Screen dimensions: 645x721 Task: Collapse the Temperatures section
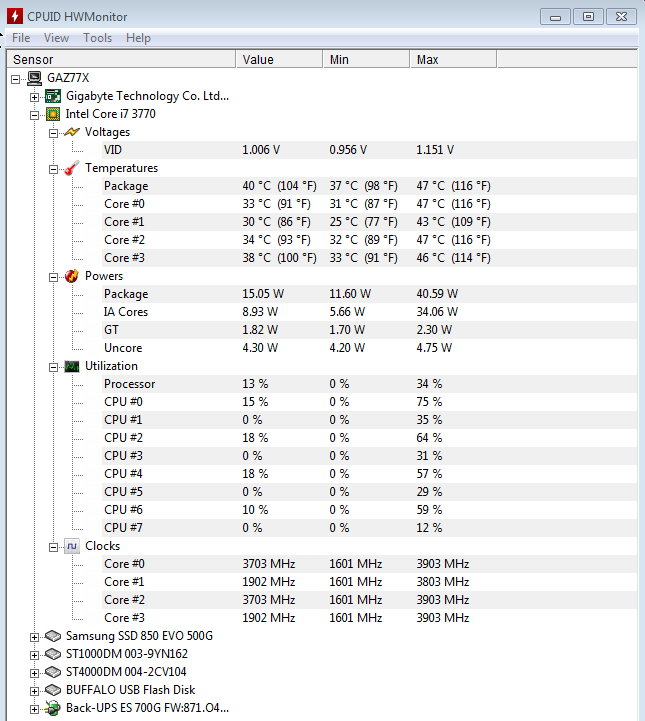click(x=53, y=170)
